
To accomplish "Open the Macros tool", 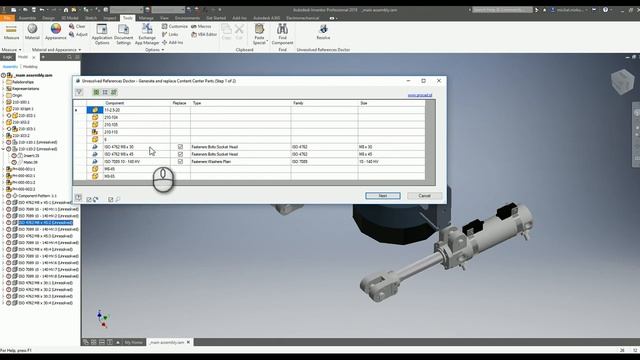I will (201, 26).
